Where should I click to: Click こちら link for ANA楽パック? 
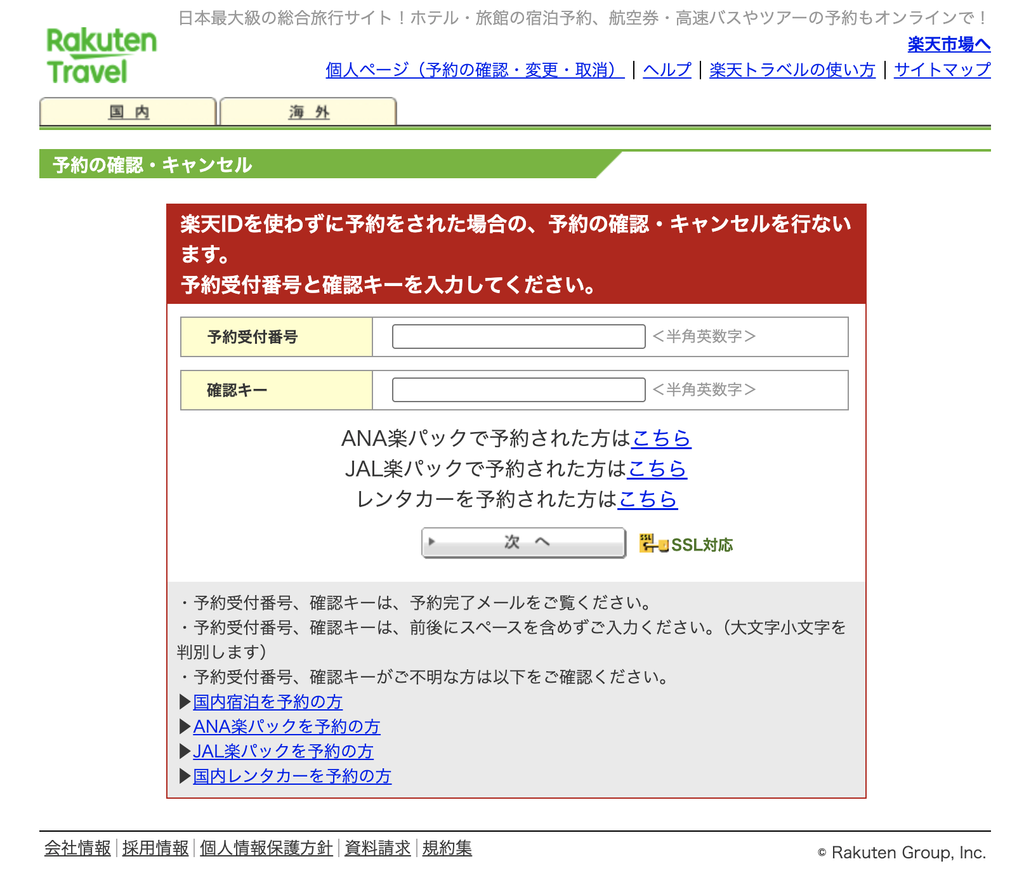click(661, 438)
